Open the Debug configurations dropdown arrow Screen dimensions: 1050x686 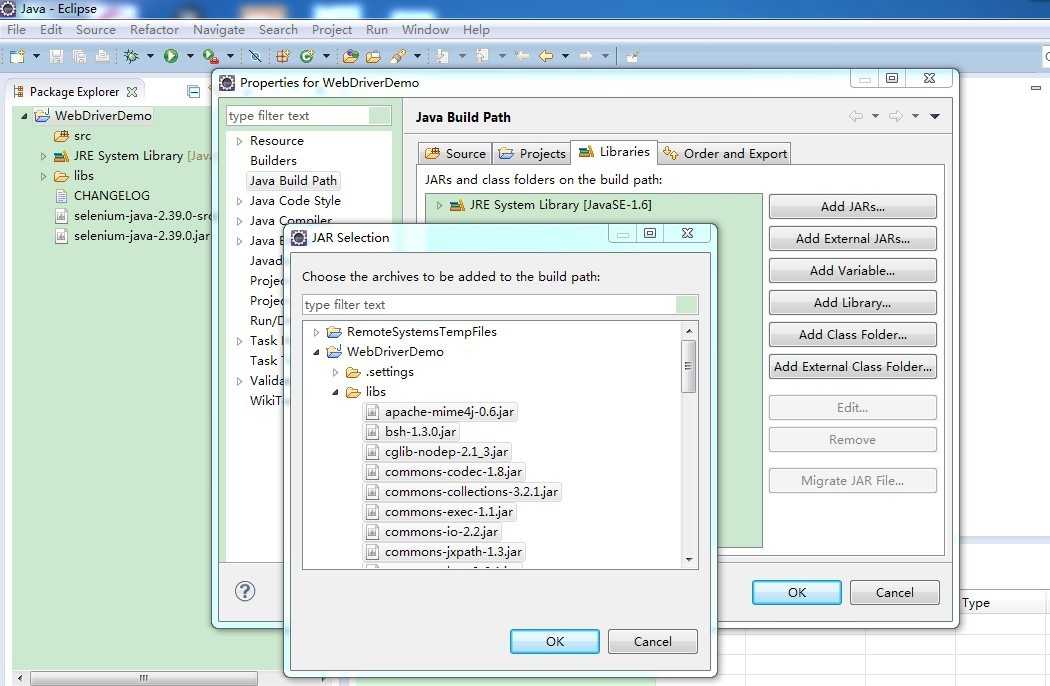(x=151, y=56)
